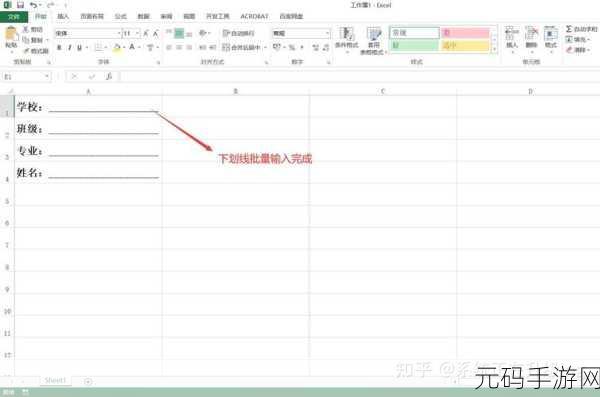The width and height of the screenshot is (600, 397).
Task: Click the Increase Indent icon
Action: click(x=213, y=47)
